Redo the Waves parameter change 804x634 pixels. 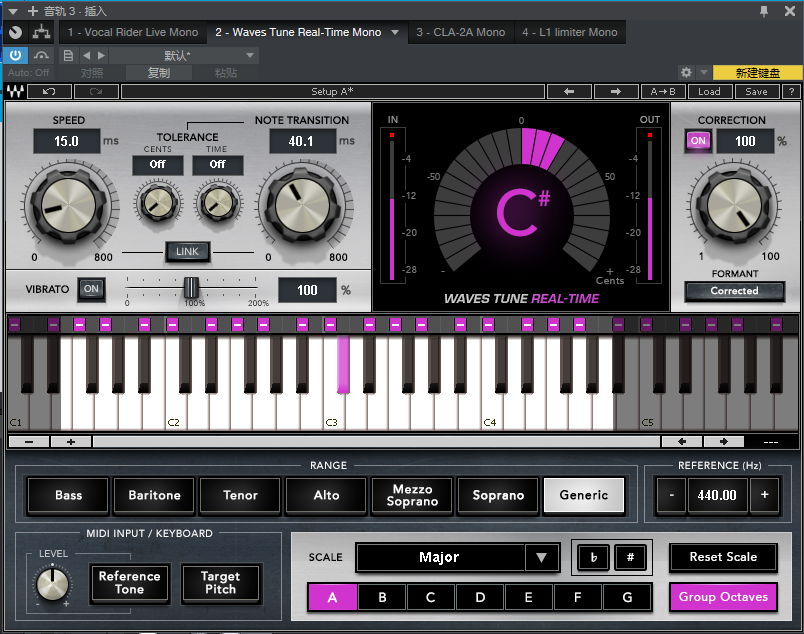tap(96, 92)
